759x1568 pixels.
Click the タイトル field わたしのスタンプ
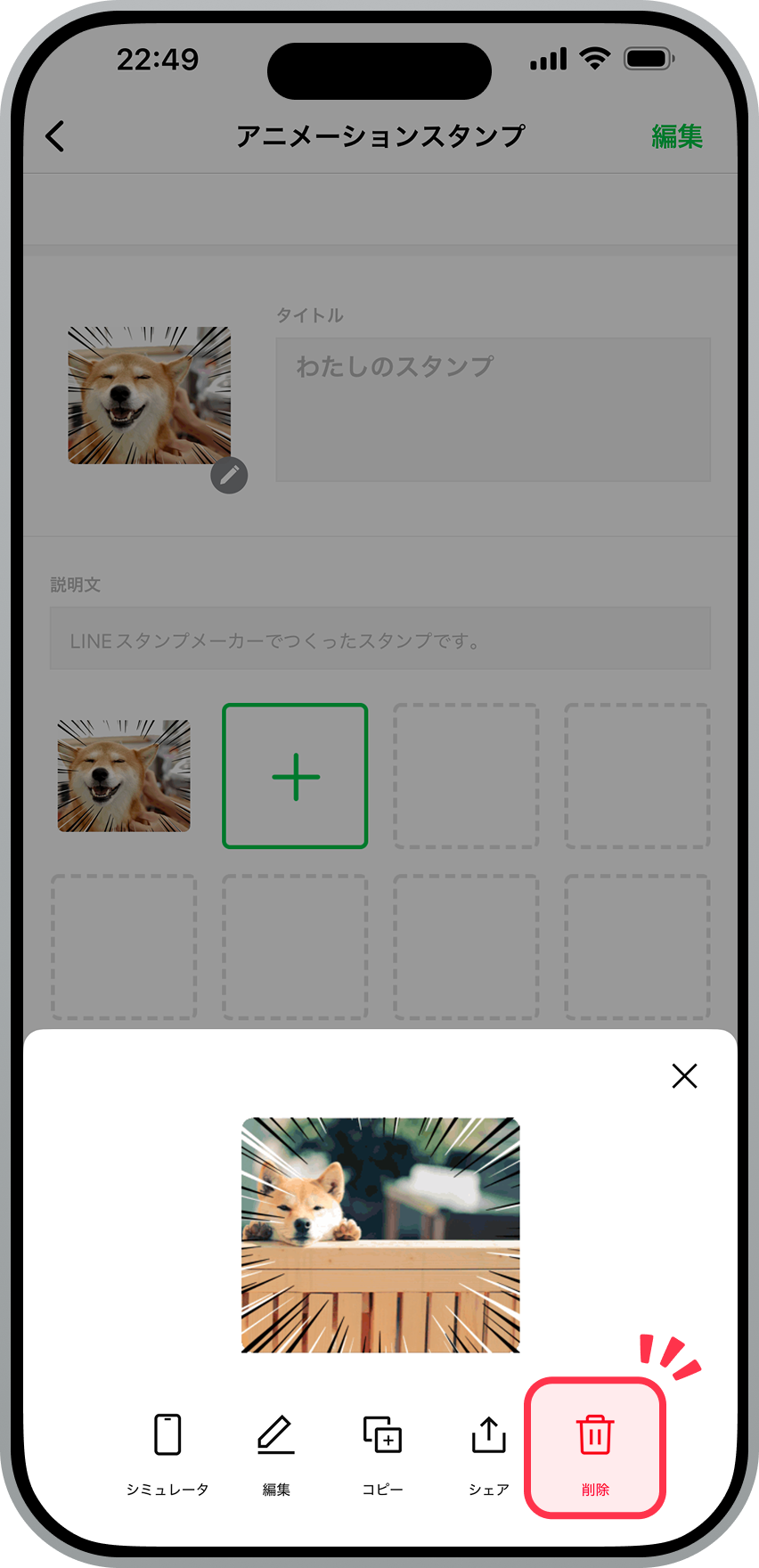pyautogui.click(x=494, y=410)
